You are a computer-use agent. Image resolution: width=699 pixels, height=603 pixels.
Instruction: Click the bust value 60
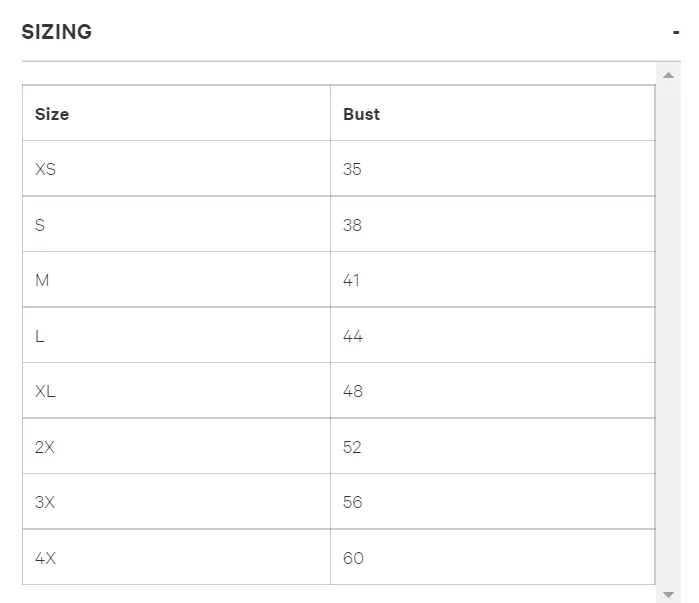(353, 558)
